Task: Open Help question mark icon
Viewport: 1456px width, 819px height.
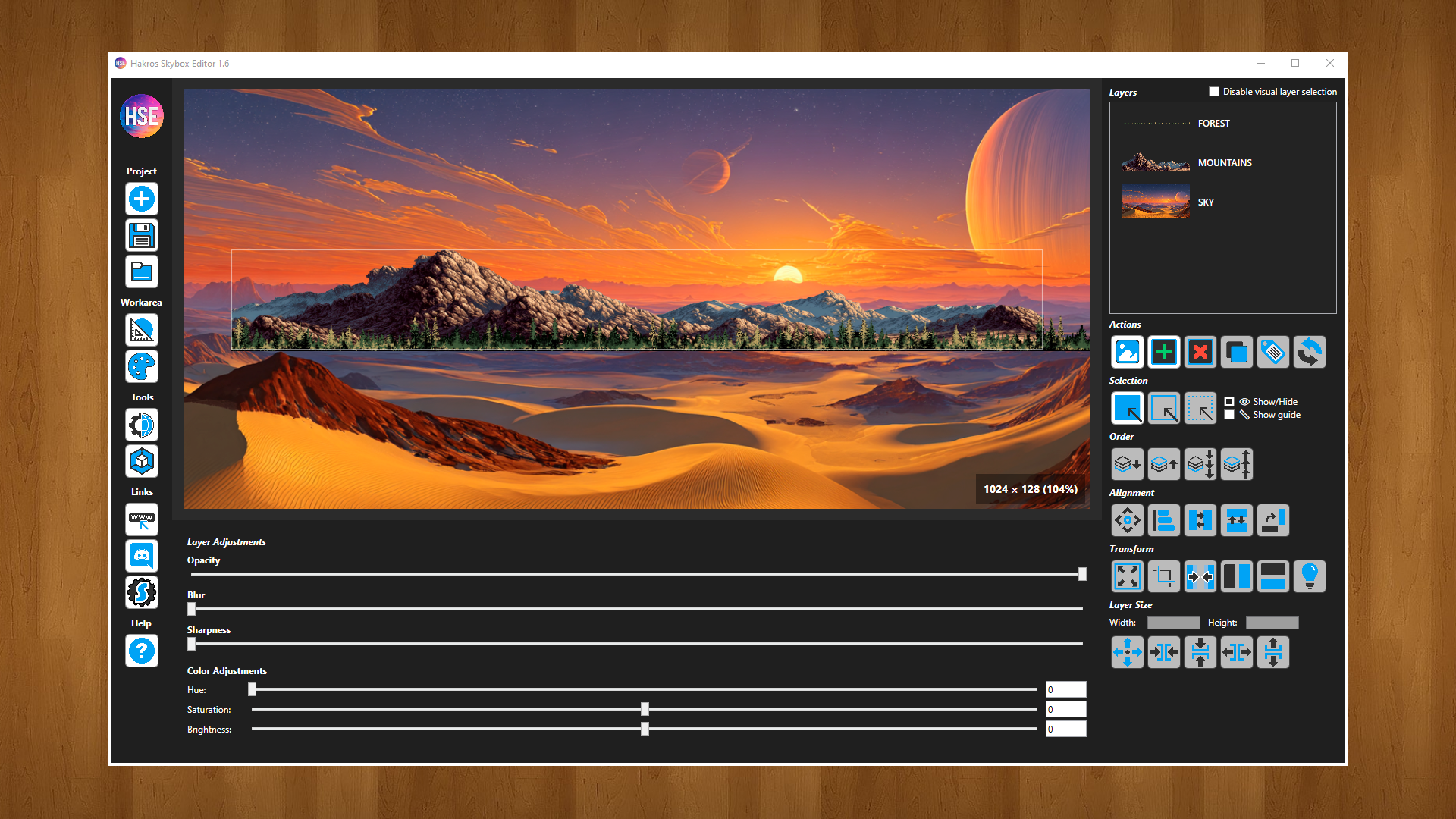Action: (x=142, y=651)
